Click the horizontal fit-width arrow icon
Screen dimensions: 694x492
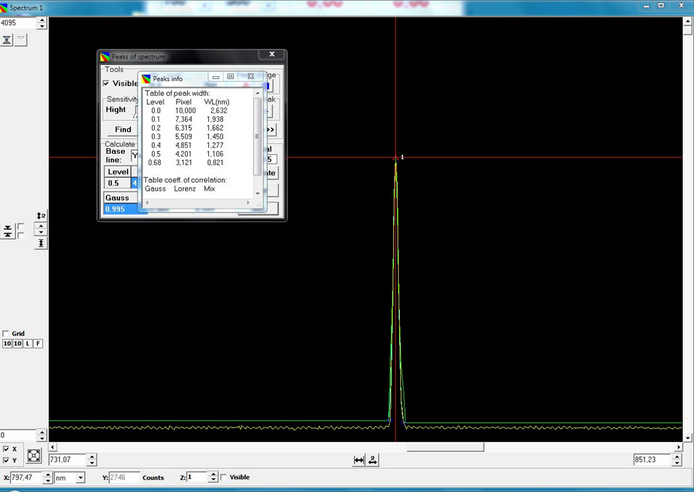[x=359, y=460]
